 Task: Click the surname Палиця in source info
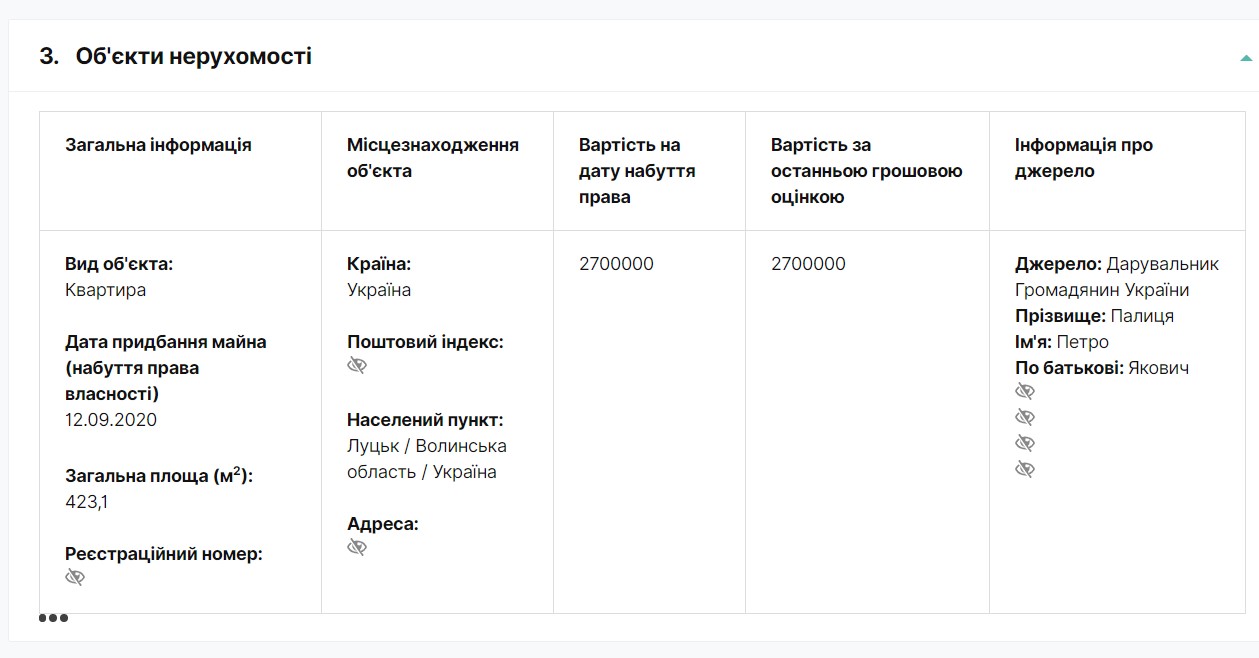coord(1141,316)
